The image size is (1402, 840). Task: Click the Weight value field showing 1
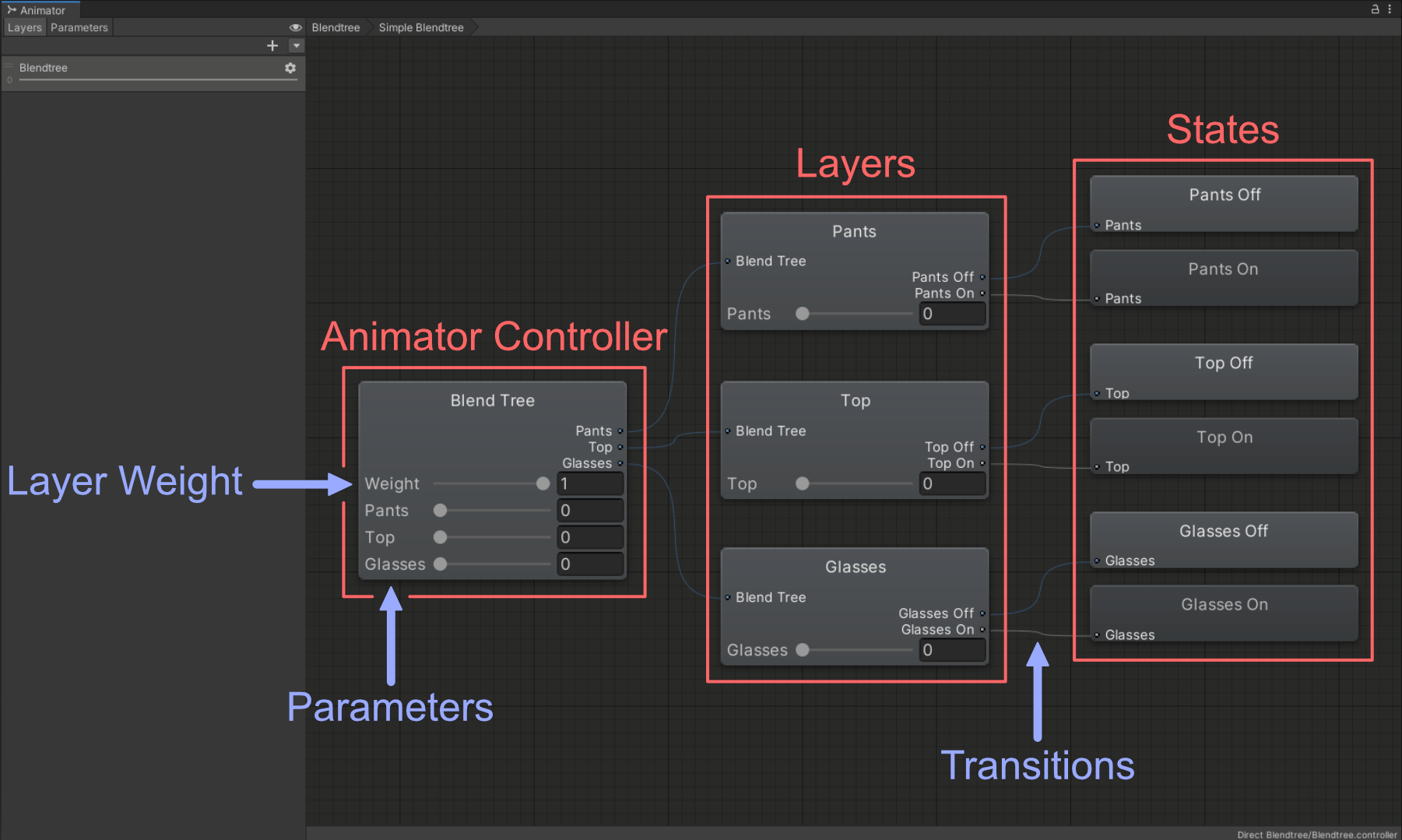590,483
